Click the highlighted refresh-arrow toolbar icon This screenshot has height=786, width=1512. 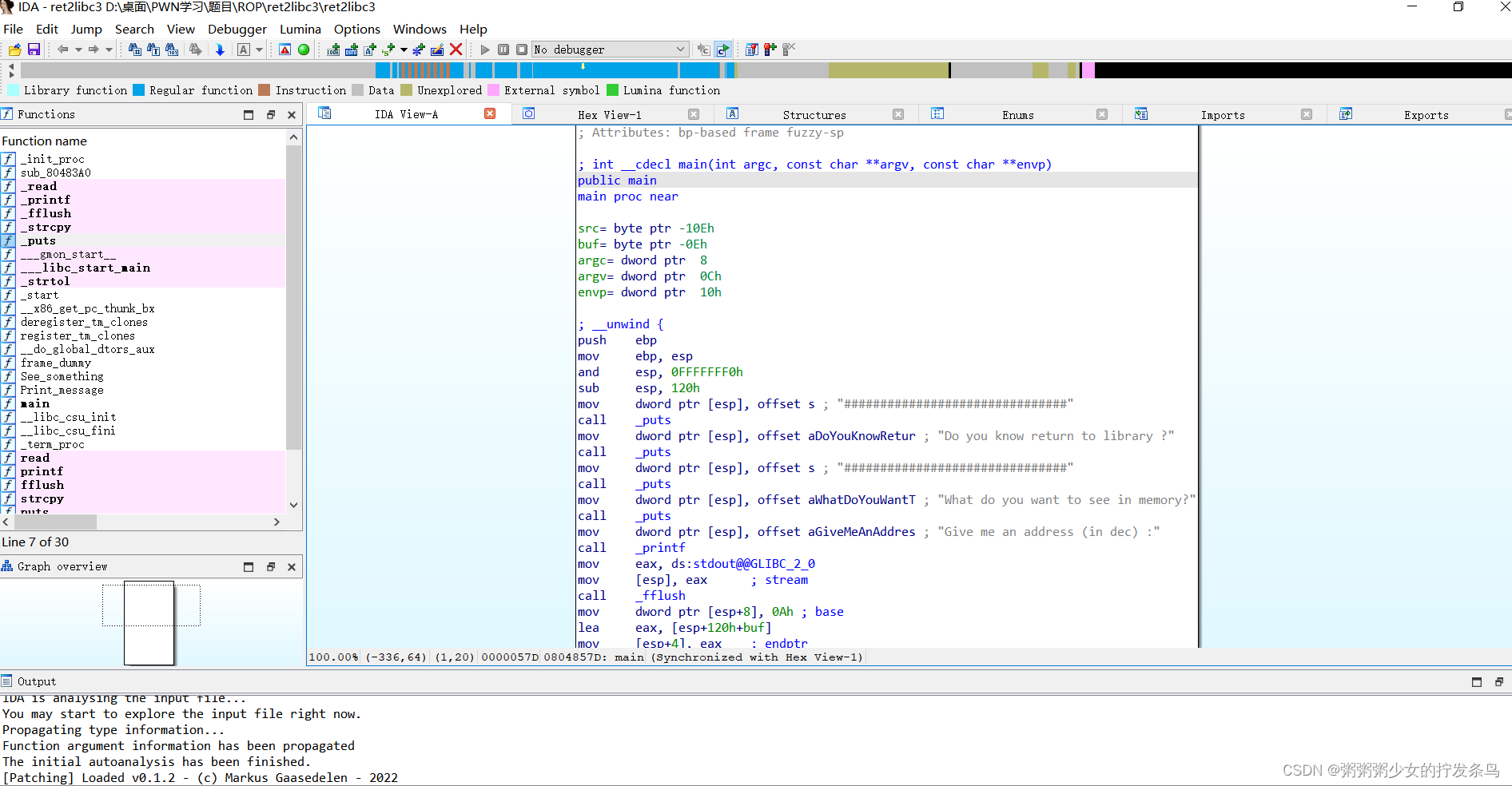pyautogui.click(x=722, y=50)
